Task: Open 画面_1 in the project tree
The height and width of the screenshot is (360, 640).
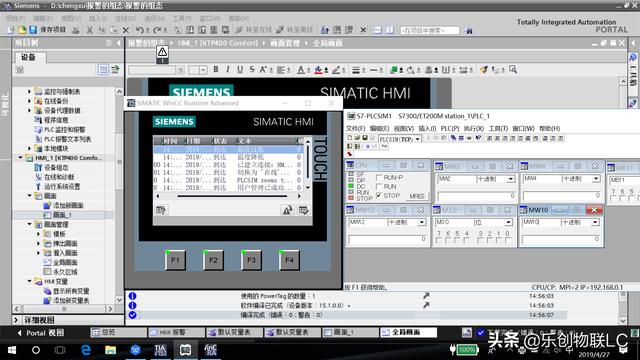Action: point(62,215)
